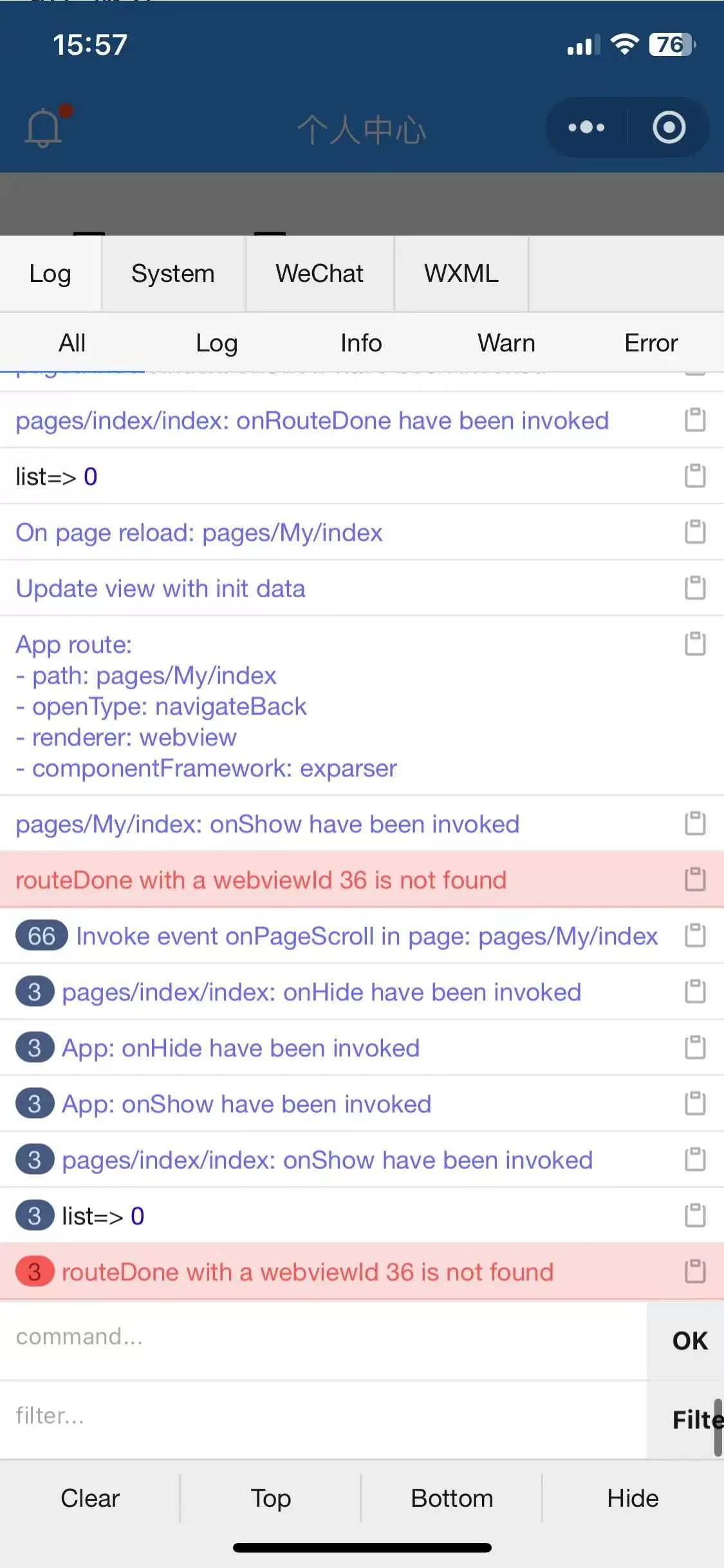Screen dimensions: 724x1568
Task: Filter logs by Warn level
Action: click(506, 343)
